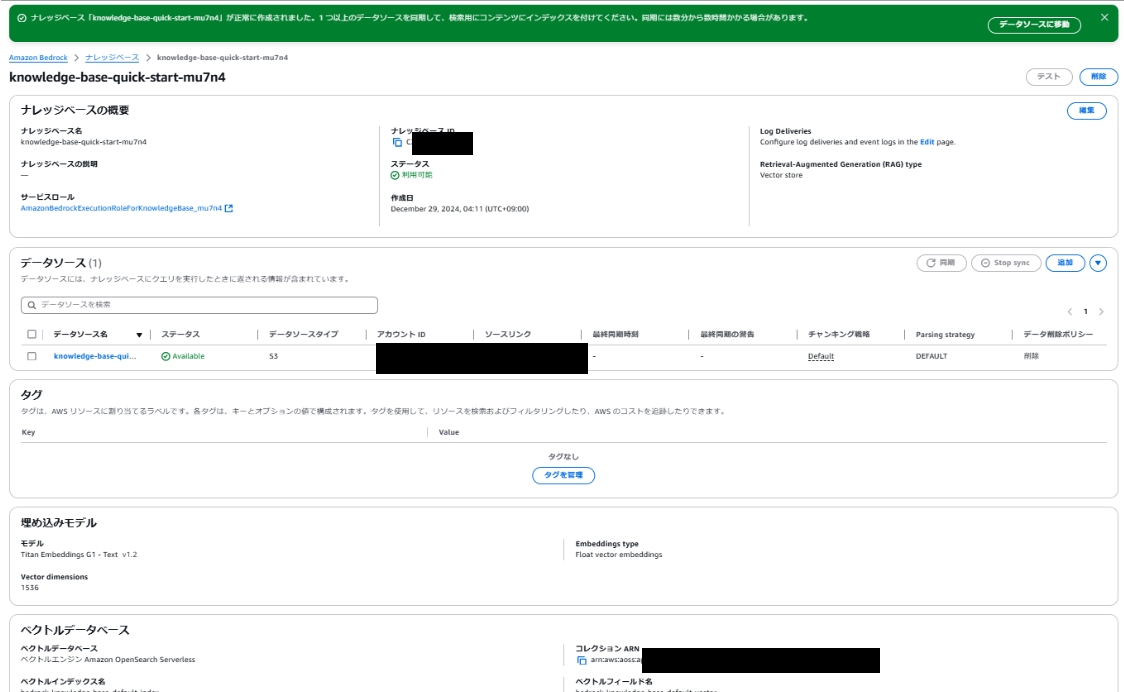The height and width of the screenshot is (692, 1124).
Task: Click the creation date December 29, 2024 text
Action: point(459,209)
